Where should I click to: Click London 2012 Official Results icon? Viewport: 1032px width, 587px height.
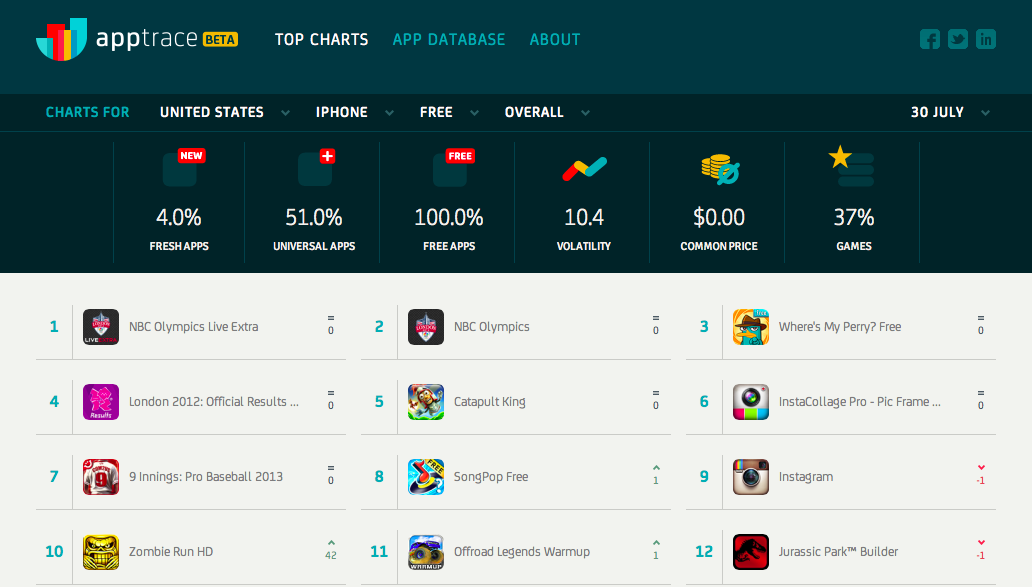pos(101,402)
